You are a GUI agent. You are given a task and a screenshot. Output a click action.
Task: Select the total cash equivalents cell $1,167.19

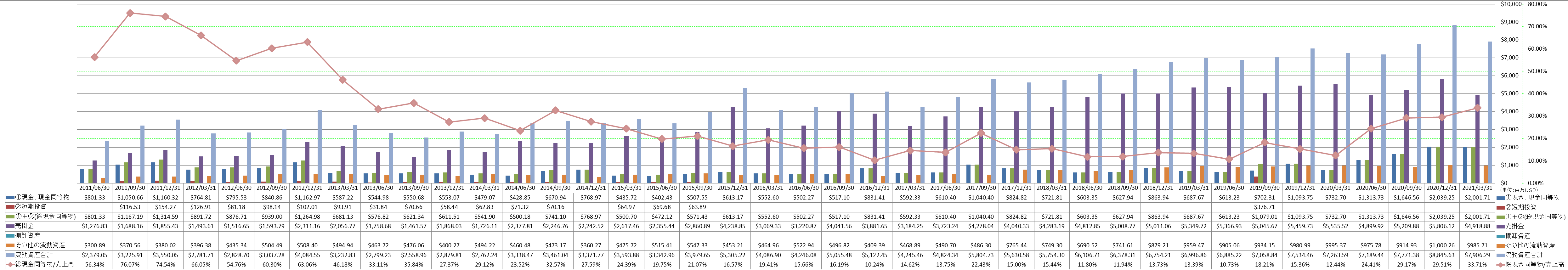click(130, 217)
